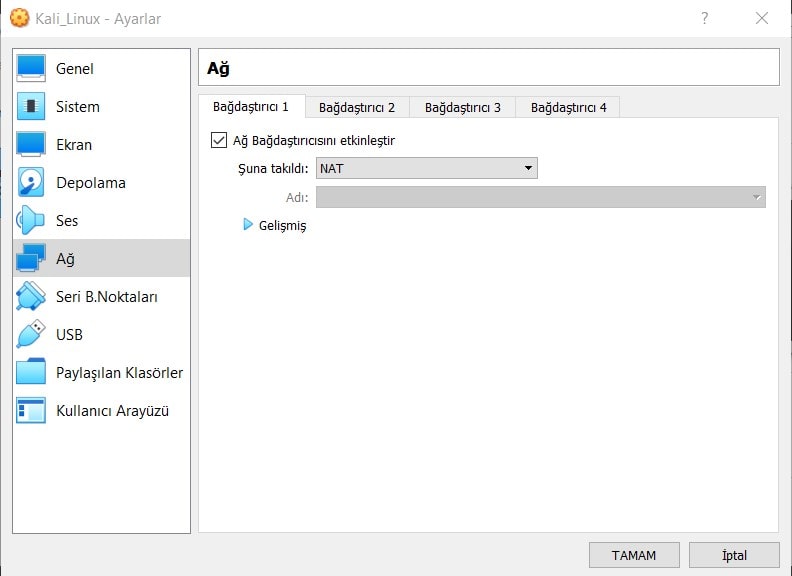The width and height of the screenshot is (792, 576).
Task: Expand the Gelişmiş advanced section
Action: tap(248, 224)
